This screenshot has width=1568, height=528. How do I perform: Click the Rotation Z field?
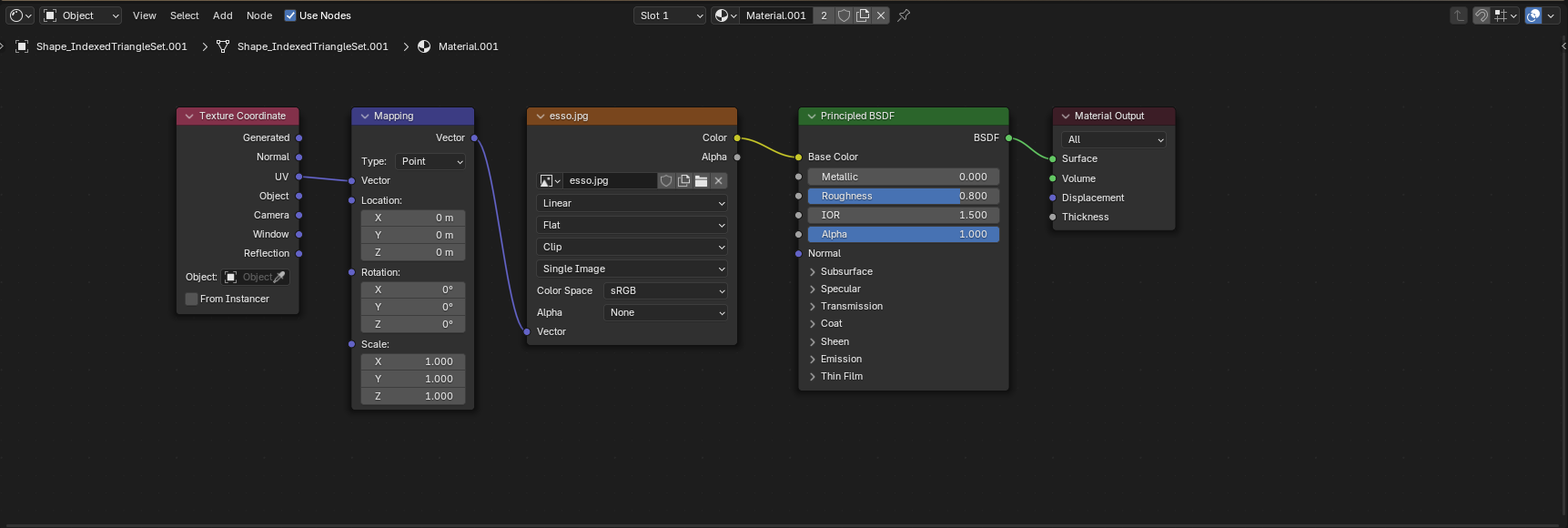coord(413,324)
